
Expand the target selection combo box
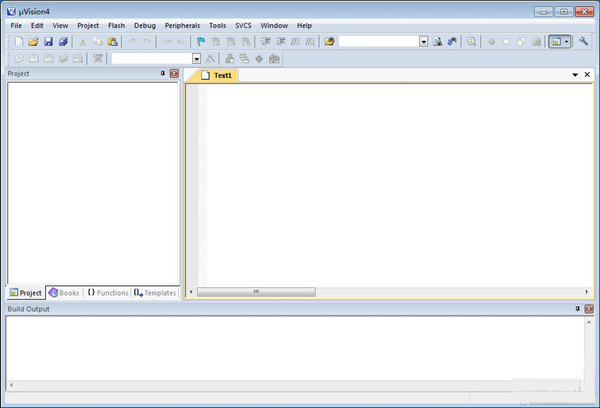coord(197,59)
